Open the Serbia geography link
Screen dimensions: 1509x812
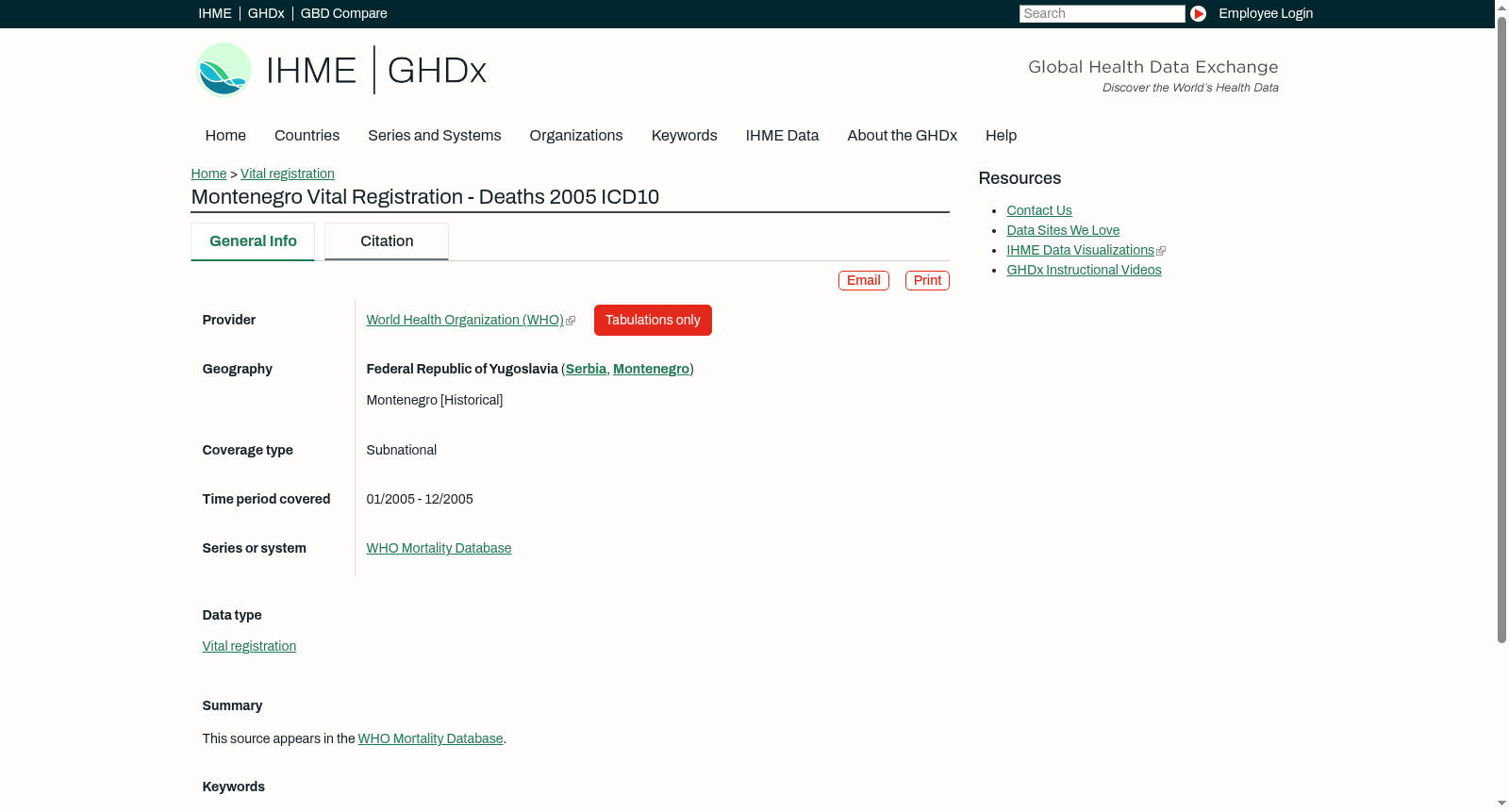click(586, 370)
